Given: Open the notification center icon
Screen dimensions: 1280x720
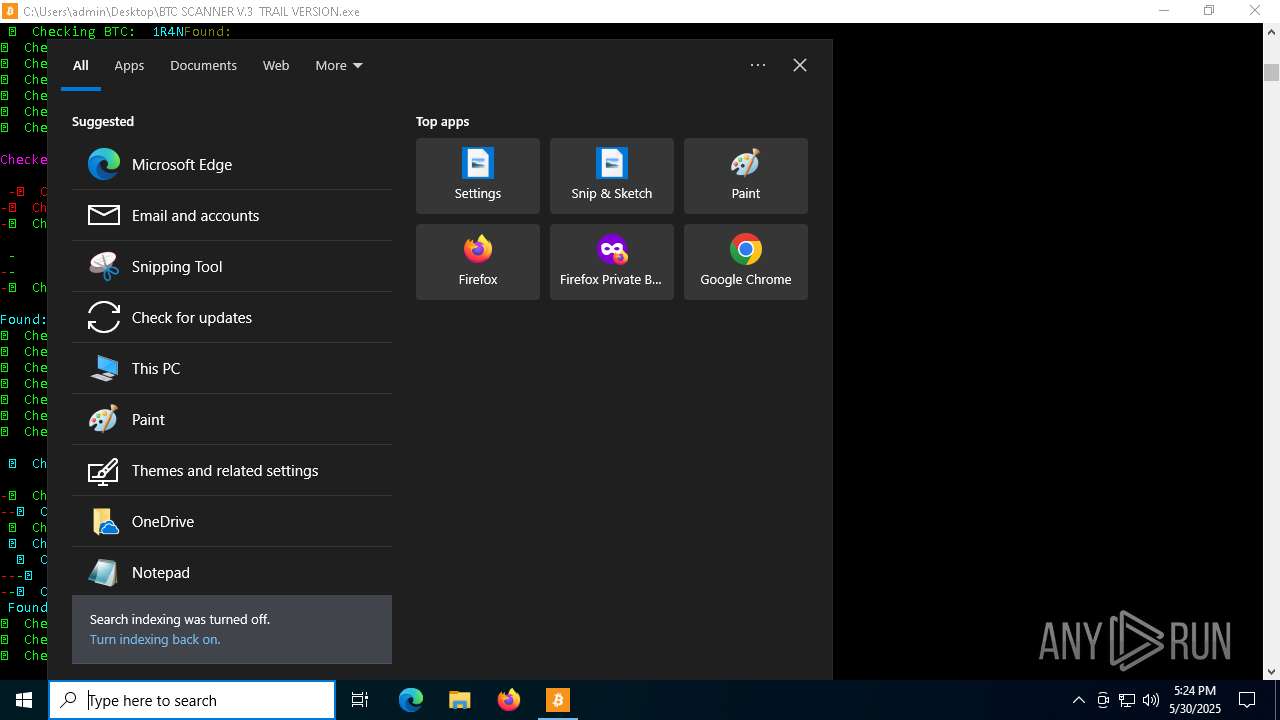Looking at the screenshot, I should click(1247, 700).
